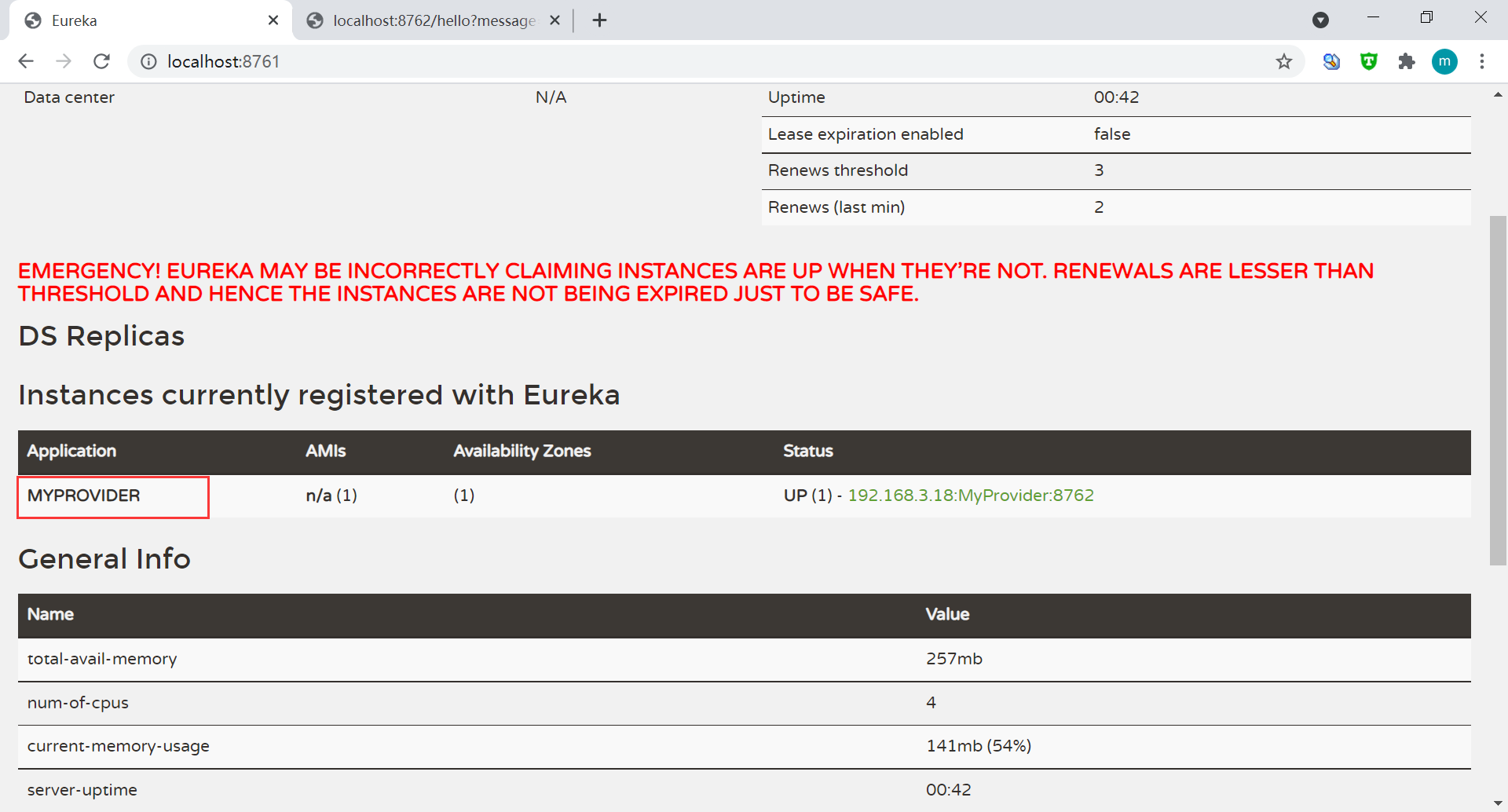
Task: Open the 192.168.3.18:MyProvider:8762 instance link
Action: (971, 496)
